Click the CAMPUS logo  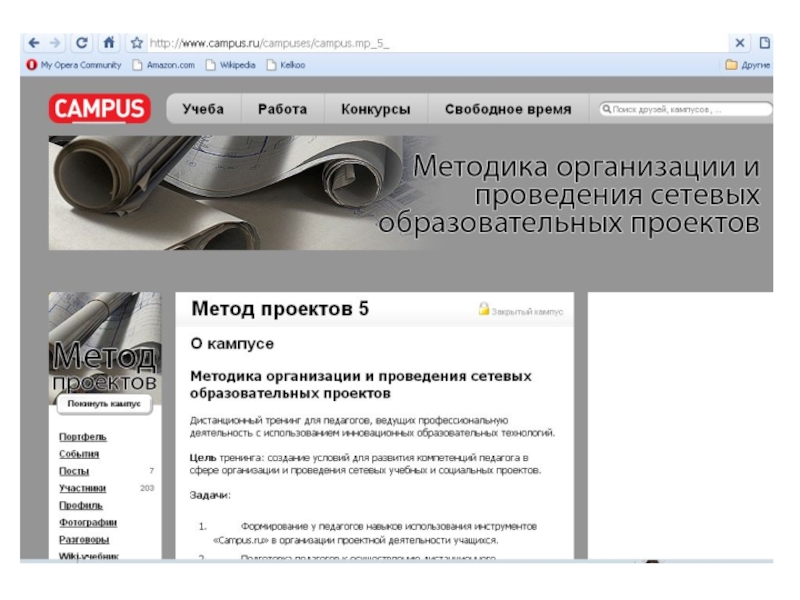(x=99, y=109)
